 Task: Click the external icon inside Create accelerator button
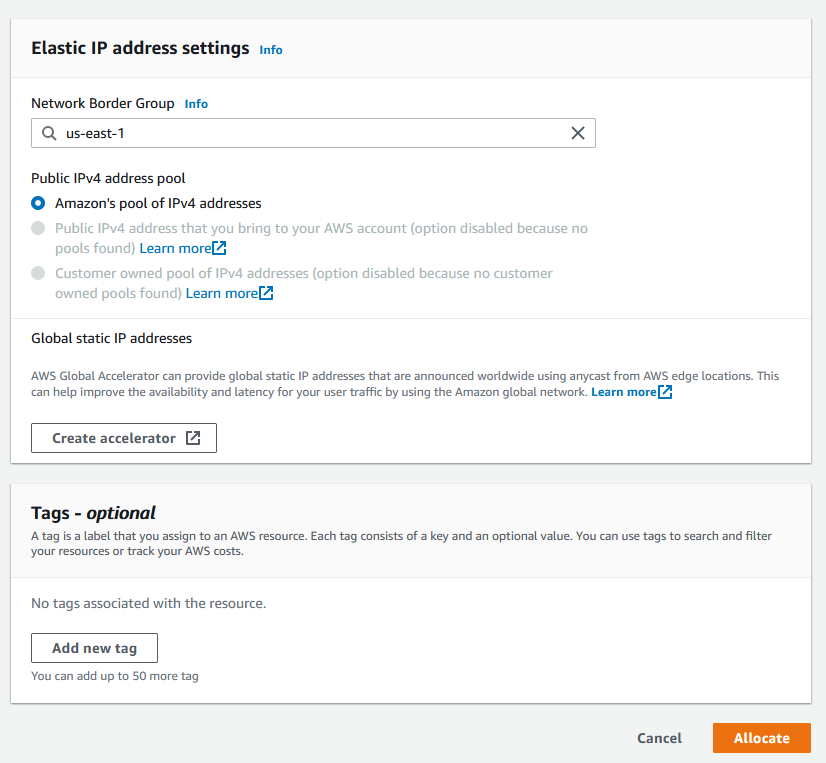coord(193,438)
